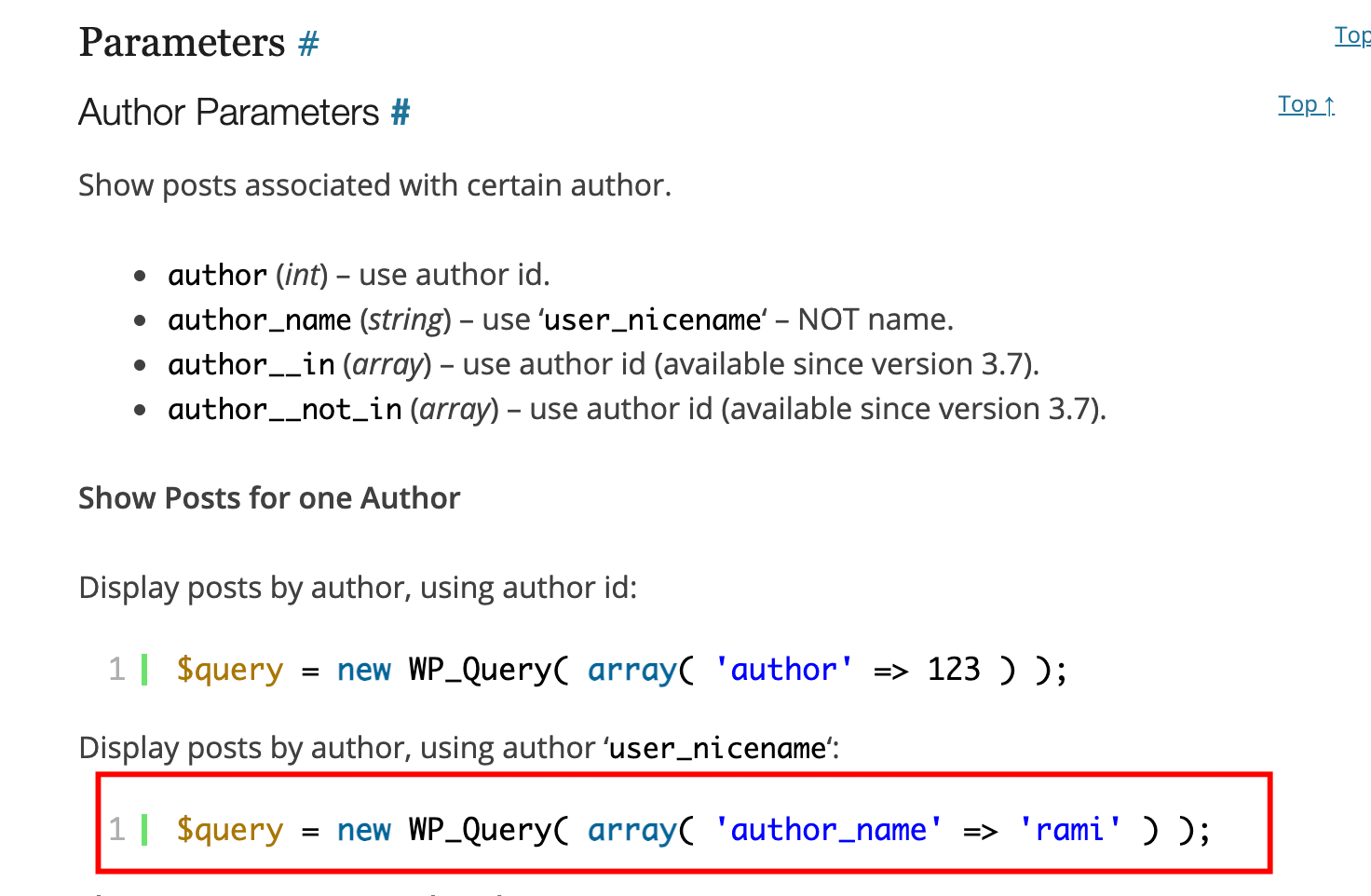Click WP_Query in the author id code line
This screenshot has width=1371, height=896.
tap(480, 669)
